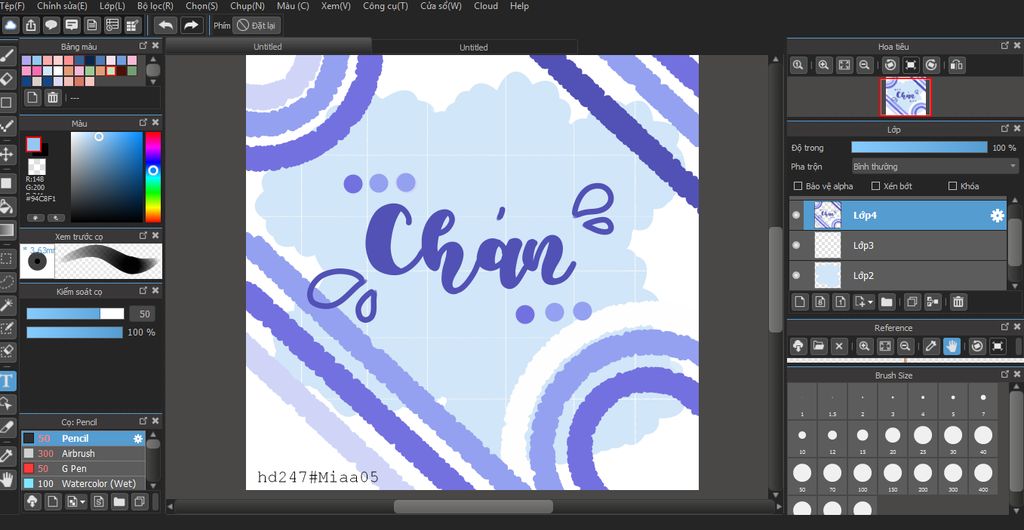Delete color with trash icon in Bảng màu
The image size is (1024, 530).
pyautogui.click(x=53, y=97)
